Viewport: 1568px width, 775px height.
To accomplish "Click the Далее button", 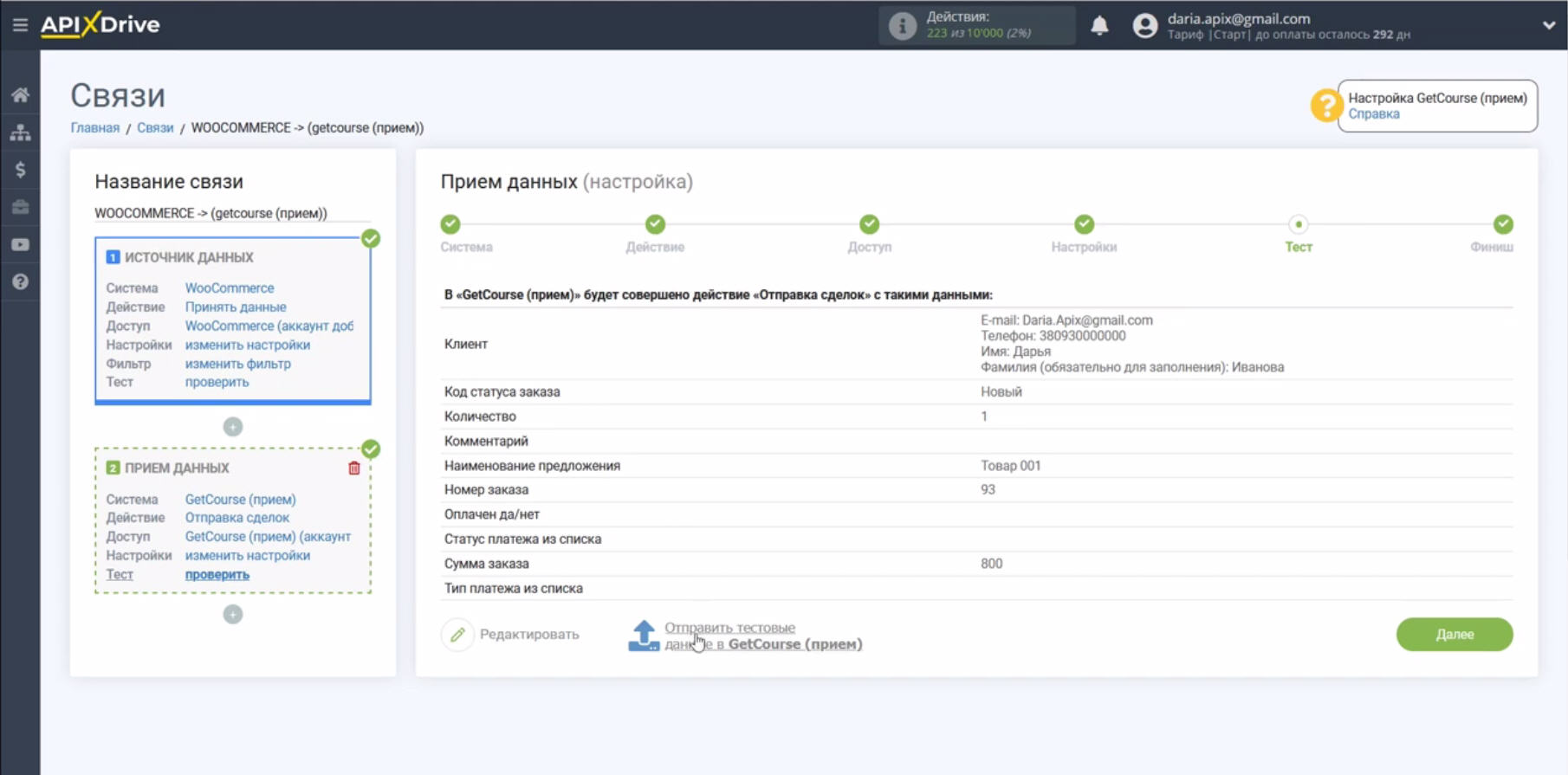I will pyautogui.click(x=1455, y=635).
